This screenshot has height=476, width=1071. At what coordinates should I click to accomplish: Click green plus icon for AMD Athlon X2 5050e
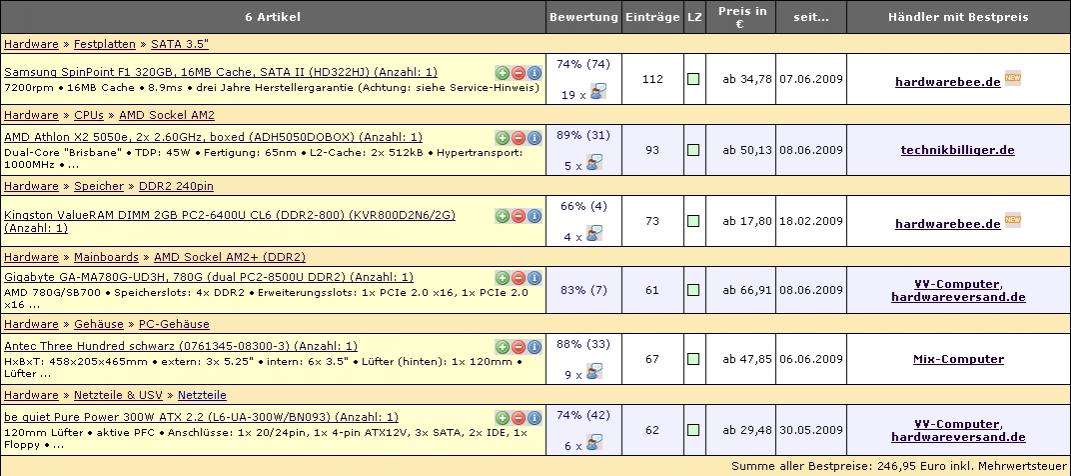[x=502, y=137]
